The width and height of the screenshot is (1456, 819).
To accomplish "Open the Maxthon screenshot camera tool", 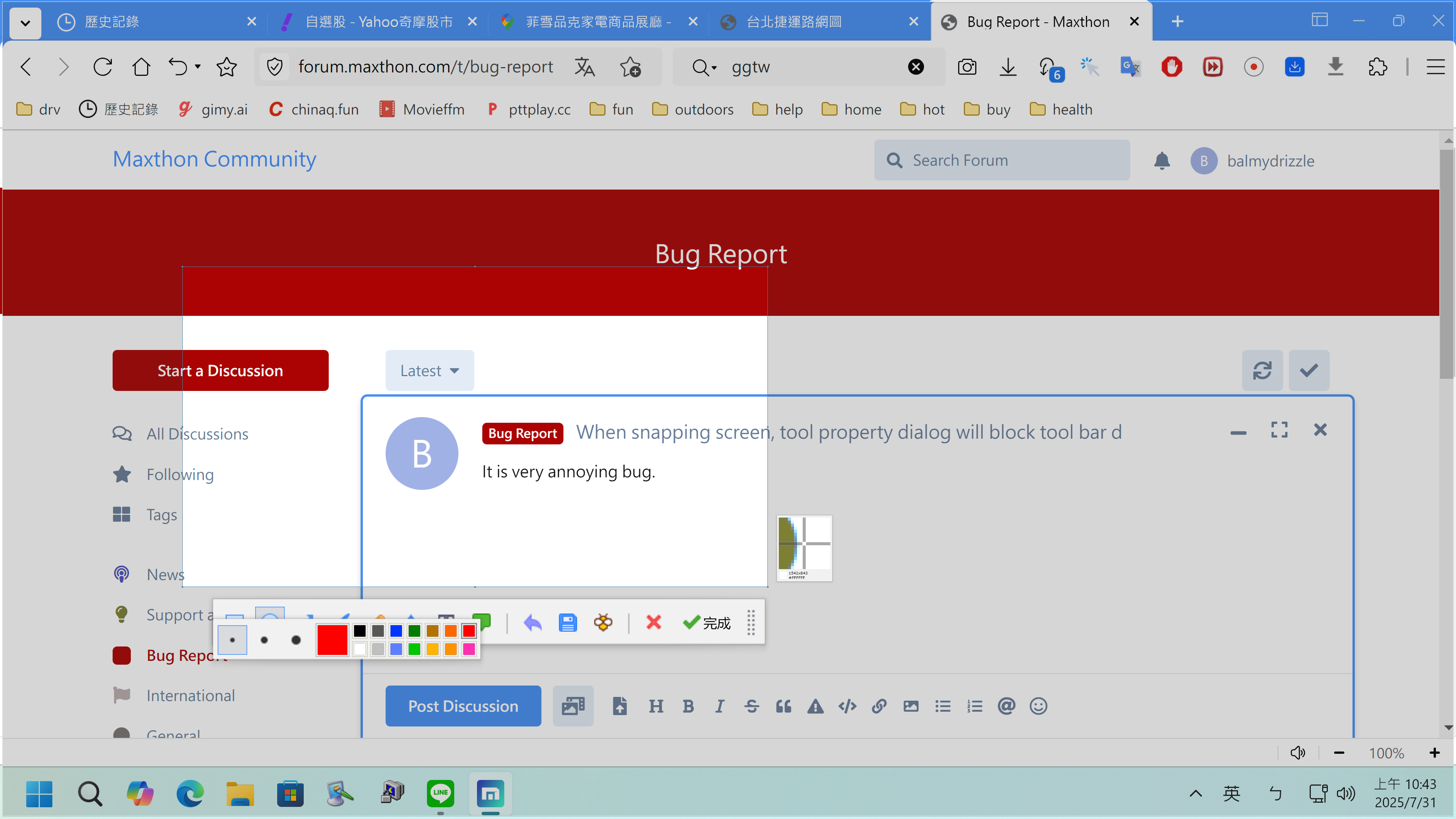I will [967, 67].
